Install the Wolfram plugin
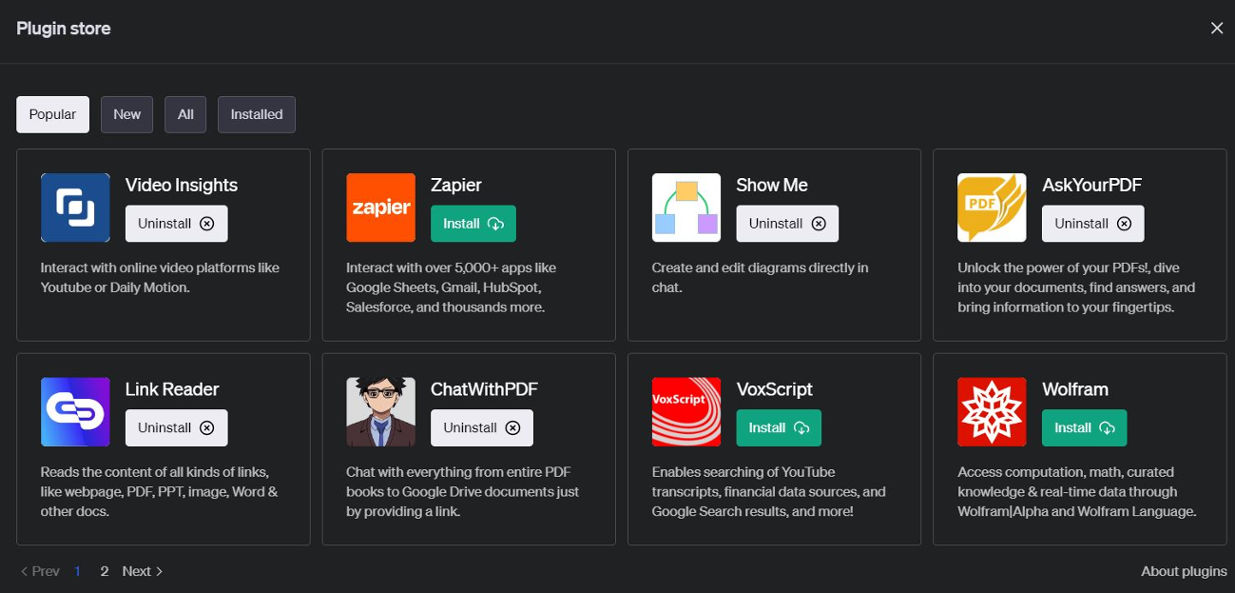 [x=1084, y=428]
